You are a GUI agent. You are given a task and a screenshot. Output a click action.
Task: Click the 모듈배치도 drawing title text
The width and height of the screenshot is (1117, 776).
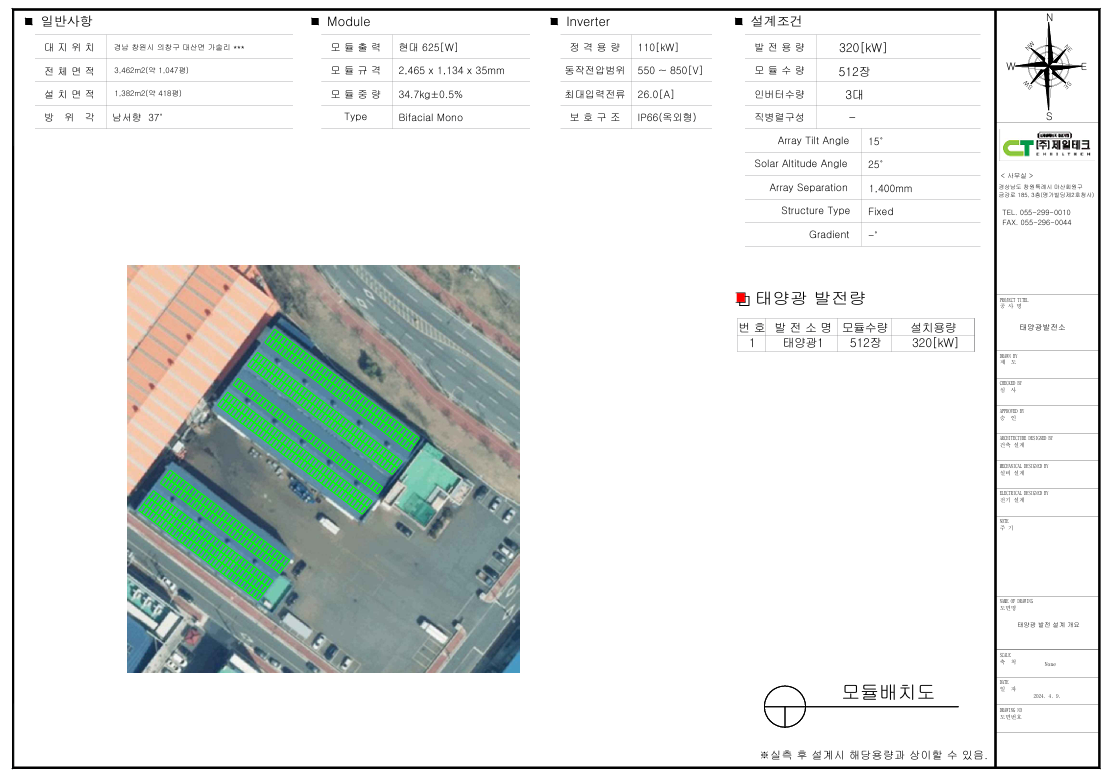tap(888, 692)
